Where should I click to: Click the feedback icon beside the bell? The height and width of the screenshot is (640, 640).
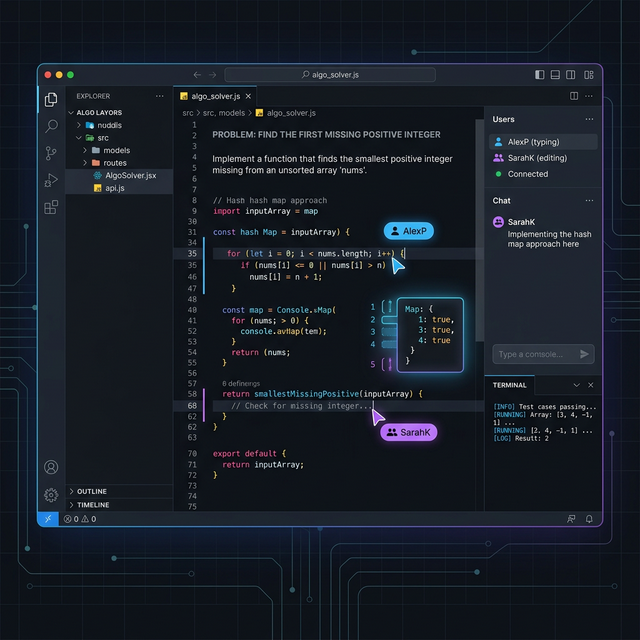(x=571, y=519)
